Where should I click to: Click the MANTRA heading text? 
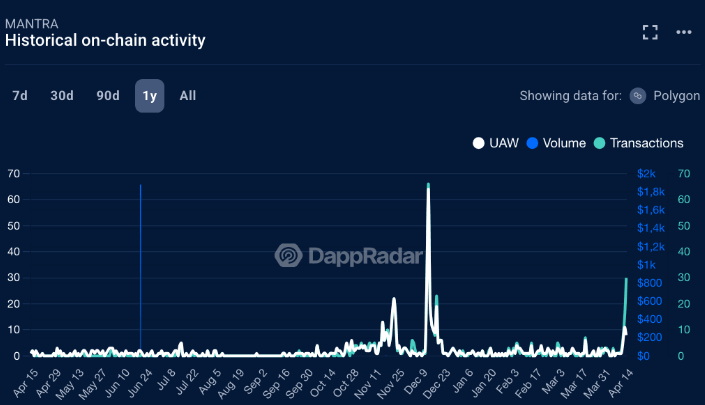coord(31,24)
